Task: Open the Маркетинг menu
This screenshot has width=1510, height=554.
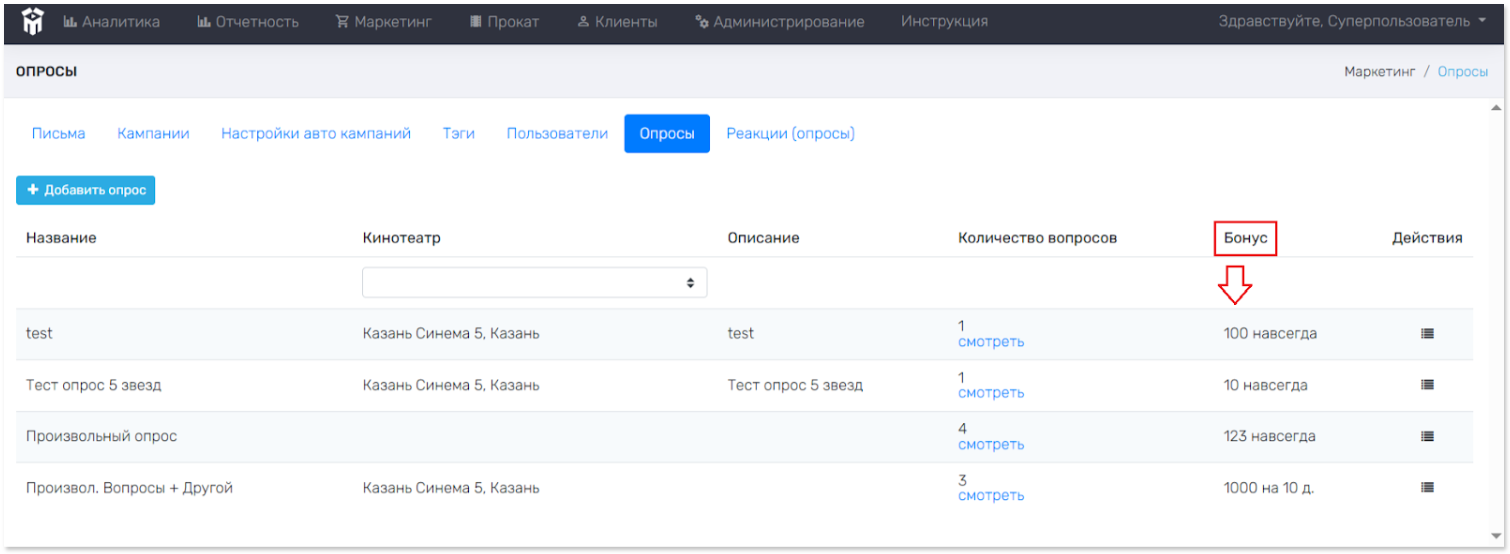Action: click(x=383, y=21)
